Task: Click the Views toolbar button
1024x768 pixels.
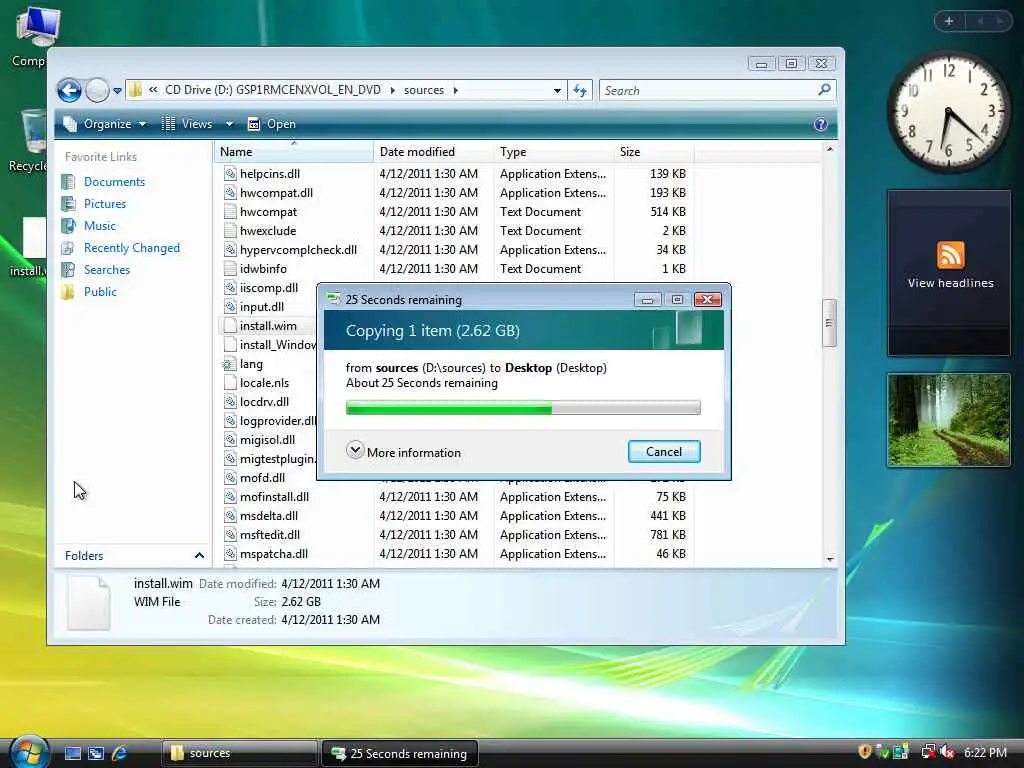Action: [187, 124]
